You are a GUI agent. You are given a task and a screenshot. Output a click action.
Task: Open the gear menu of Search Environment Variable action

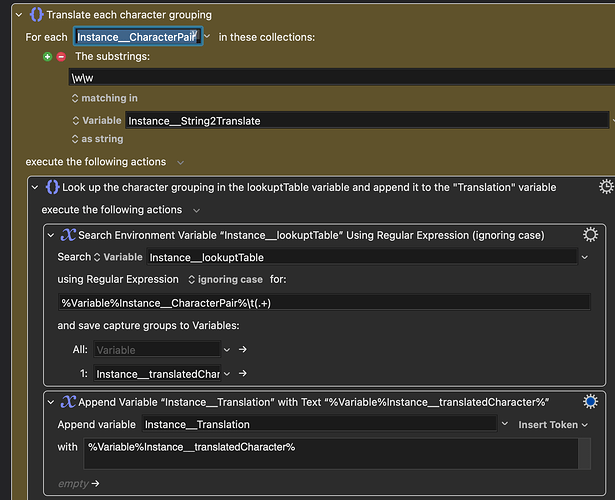coord(590,235)
